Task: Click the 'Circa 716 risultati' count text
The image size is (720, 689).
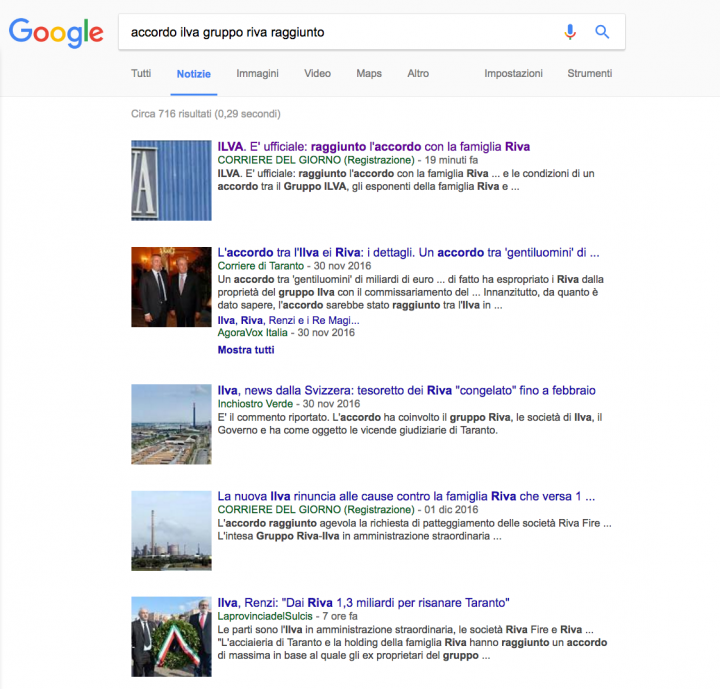Action: coord(206,114)
